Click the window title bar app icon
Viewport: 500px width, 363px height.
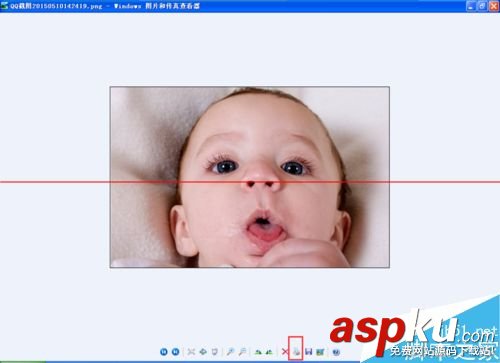4,6
